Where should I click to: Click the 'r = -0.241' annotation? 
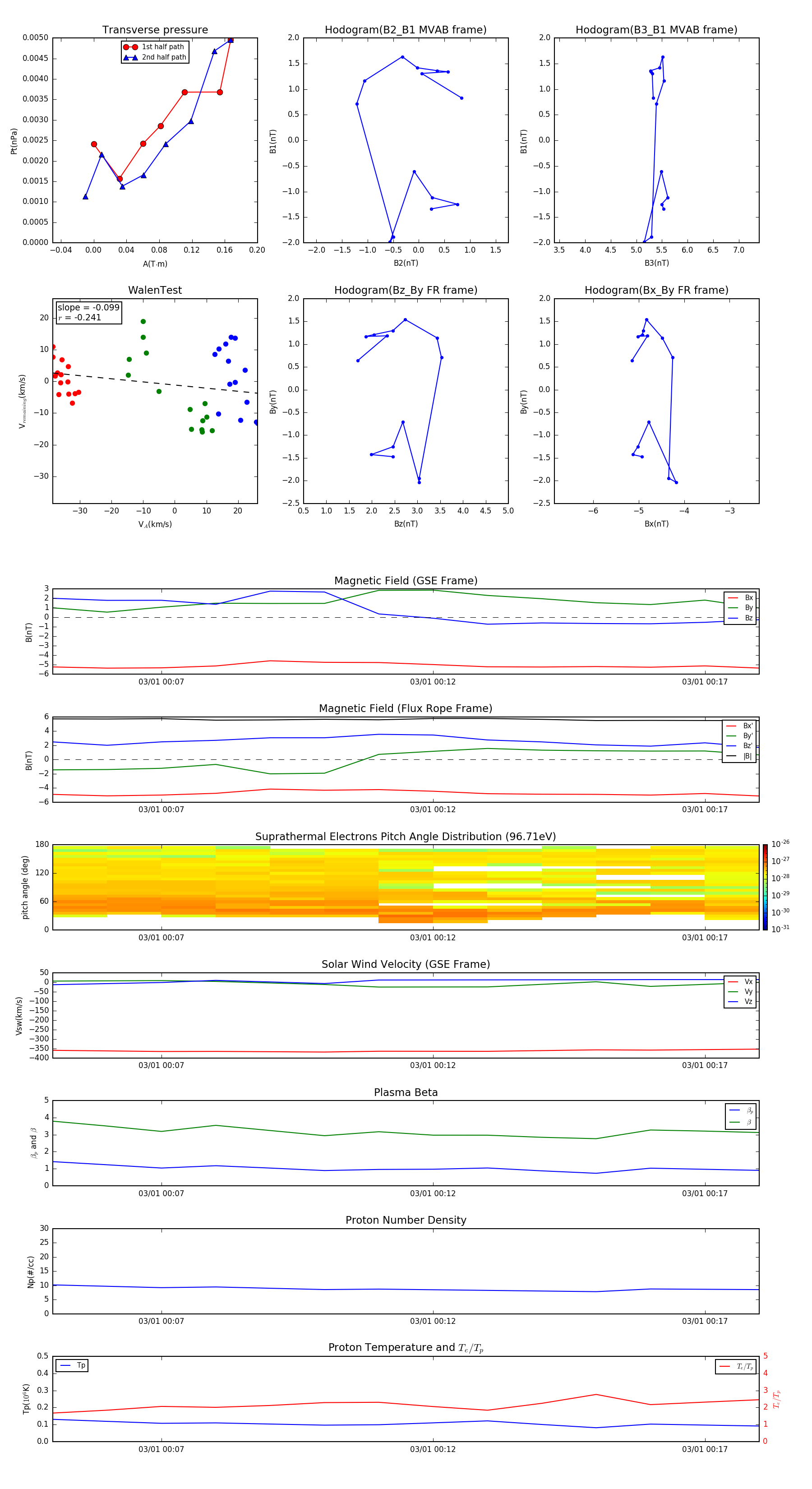(x=80, y=317)
